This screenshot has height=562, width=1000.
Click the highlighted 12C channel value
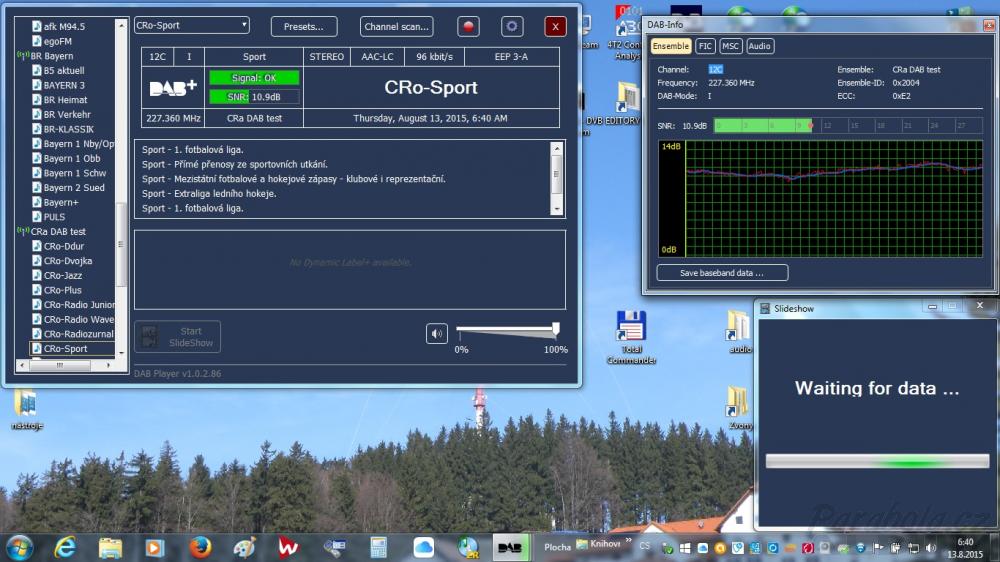[716, 69]
